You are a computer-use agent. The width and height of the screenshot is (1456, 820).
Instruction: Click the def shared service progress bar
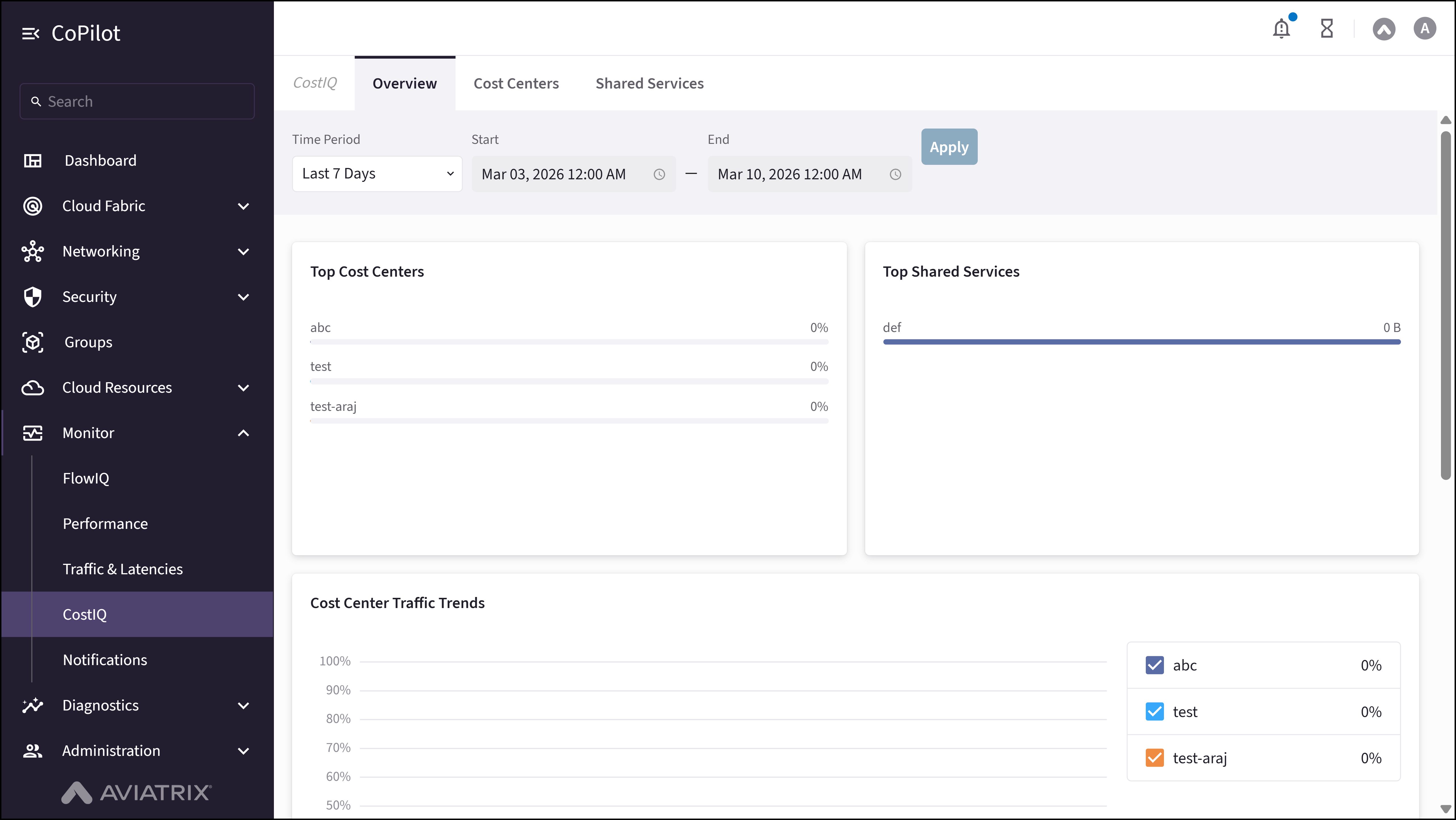(x=1141, y=342)
